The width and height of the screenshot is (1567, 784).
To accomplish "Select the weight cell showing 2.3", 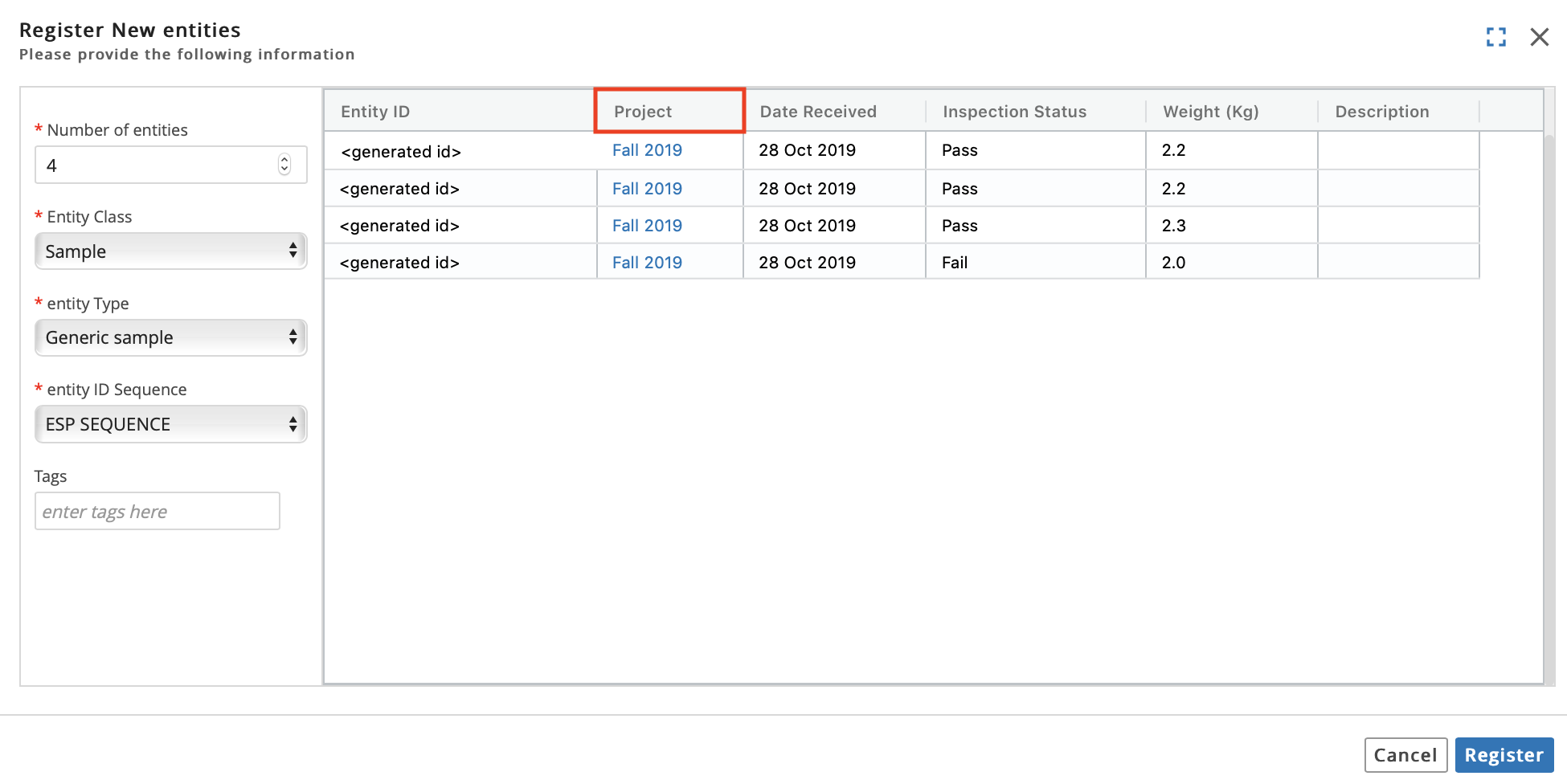I will pos(1232,225).
